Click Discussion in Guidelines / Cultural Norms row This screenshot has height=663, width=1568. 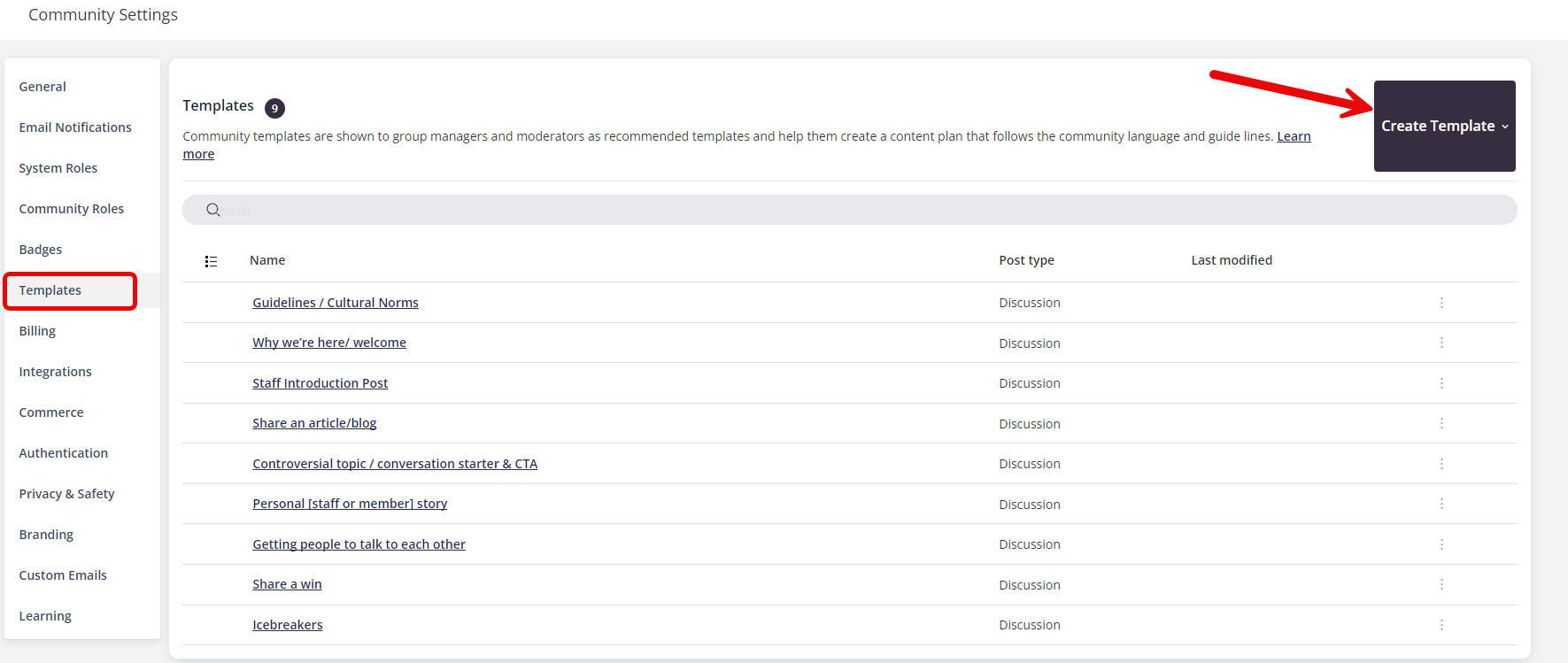pyautogui.click(x=1030, y=303)
